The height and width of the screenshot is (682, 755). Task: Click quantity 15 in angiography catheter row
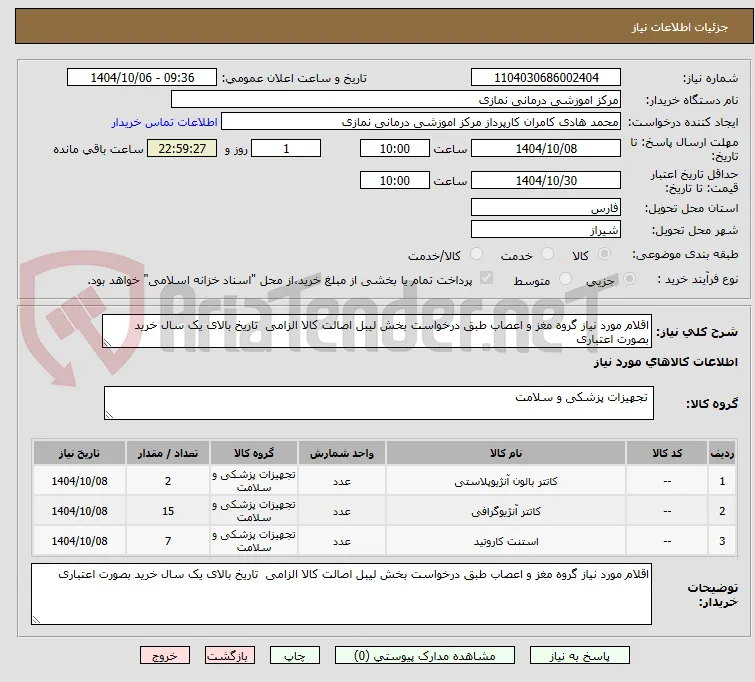(x=168, y=511)
